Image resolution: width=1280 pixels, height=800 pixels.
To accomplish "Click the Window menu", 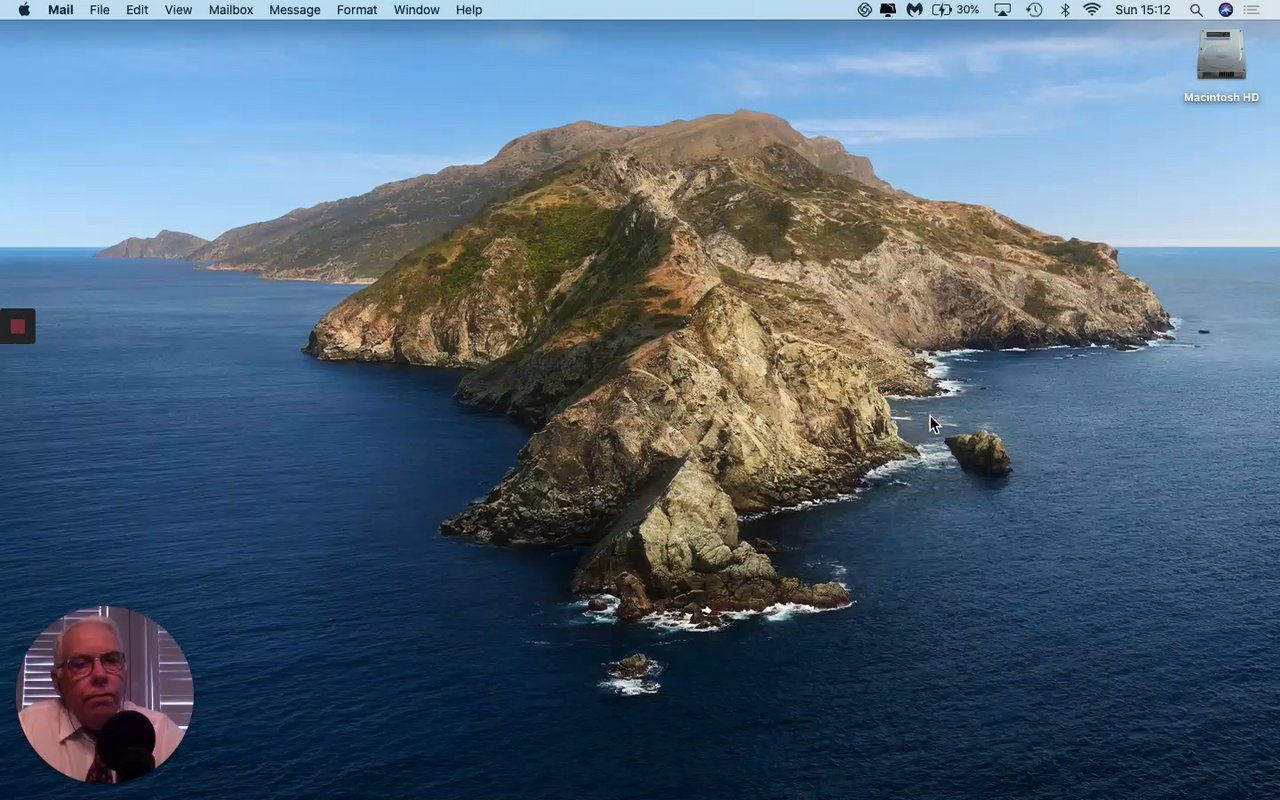I will coord(416,10).
